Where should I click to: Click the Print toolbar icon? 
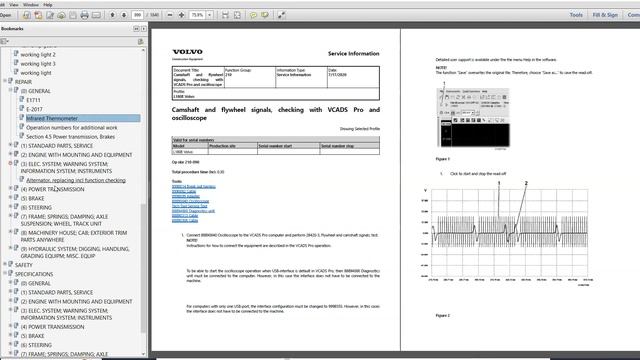pos(84,15)
